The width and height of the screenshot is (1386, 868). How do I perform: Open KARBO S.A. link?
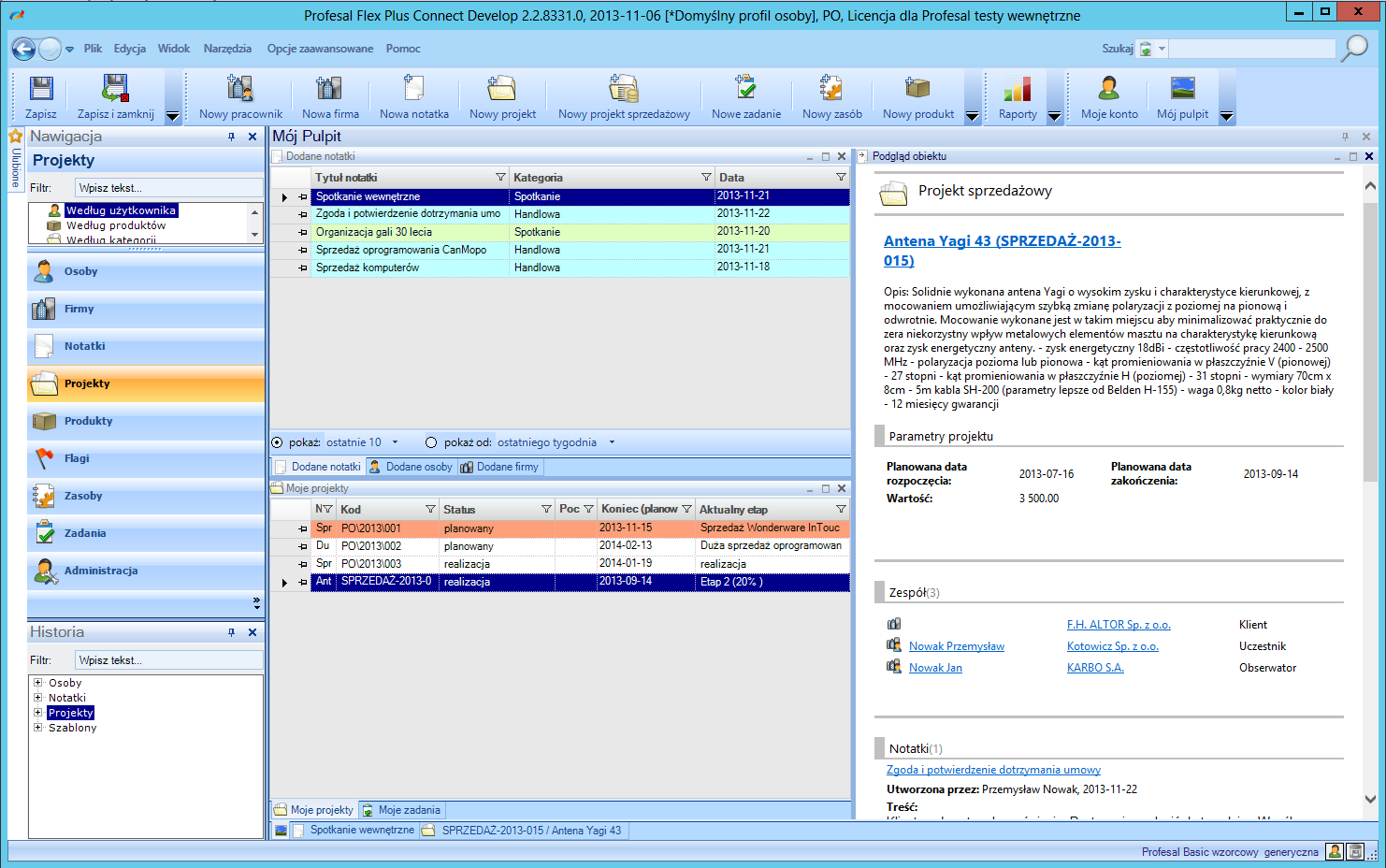[x=1095, y=668]
